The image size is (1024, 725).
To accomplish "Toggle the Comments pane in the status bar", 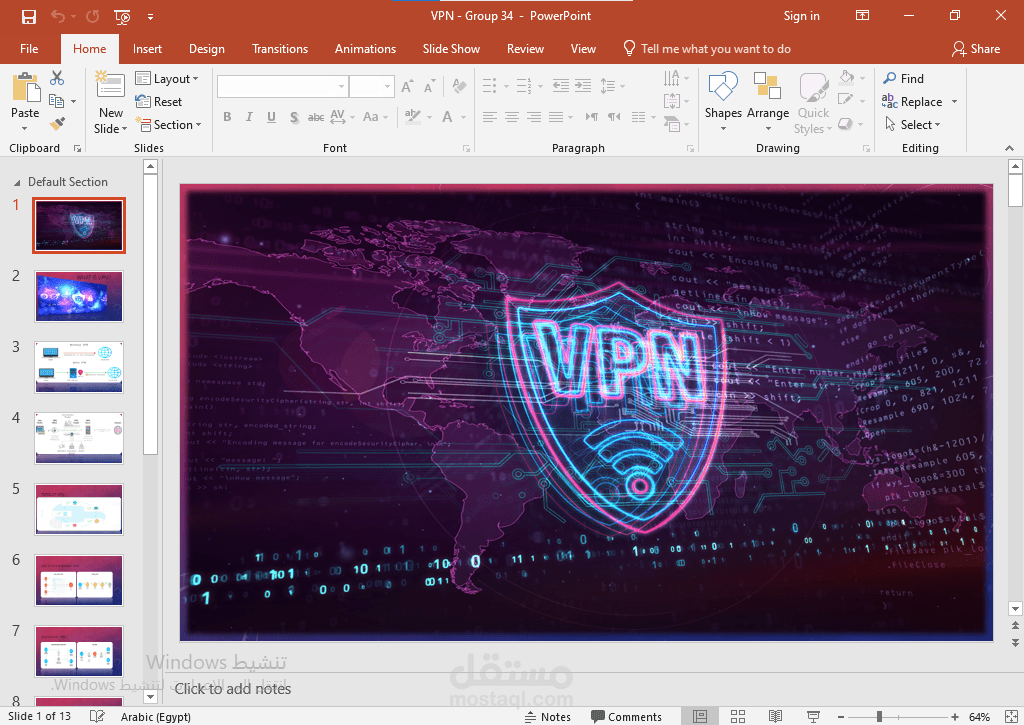I will point(626,717).
